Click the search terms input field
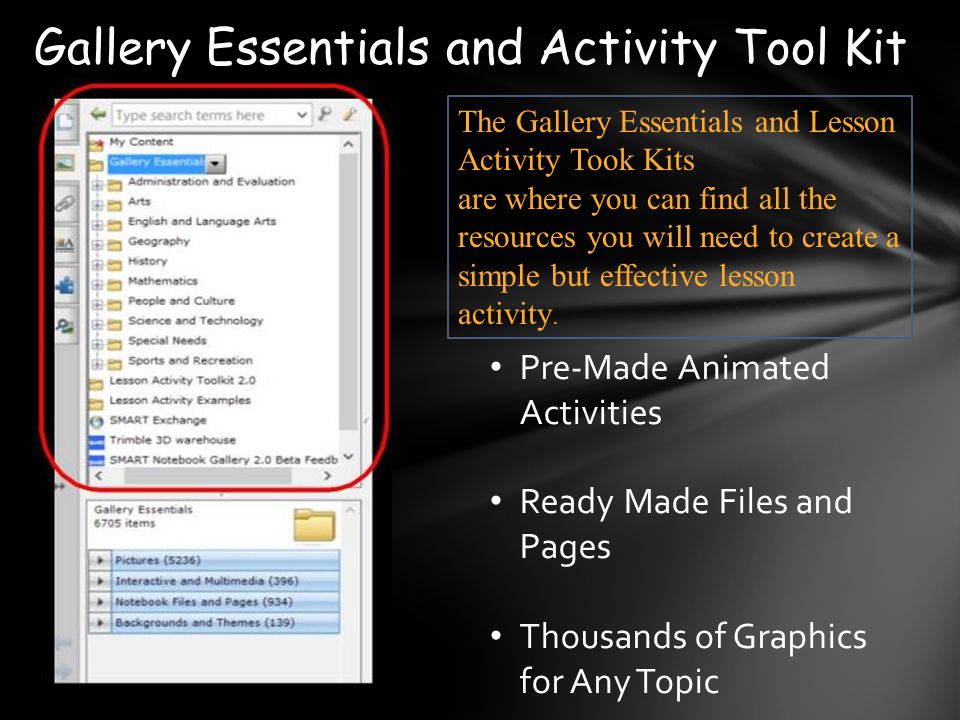Image resolution: width=960 pixels, height=720 pixels. (x=204, y=115)
